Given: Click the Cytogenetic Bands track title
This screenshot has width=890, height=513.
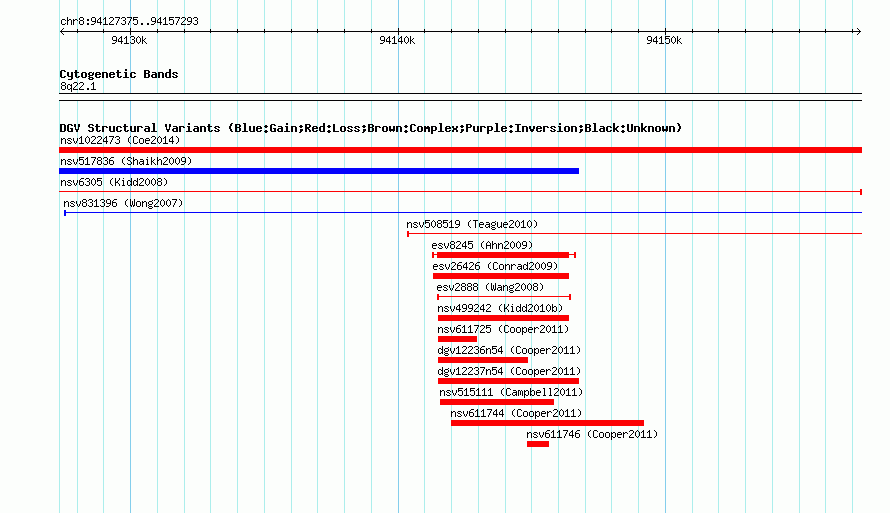Looking at the screenshot, I should 119,74.
